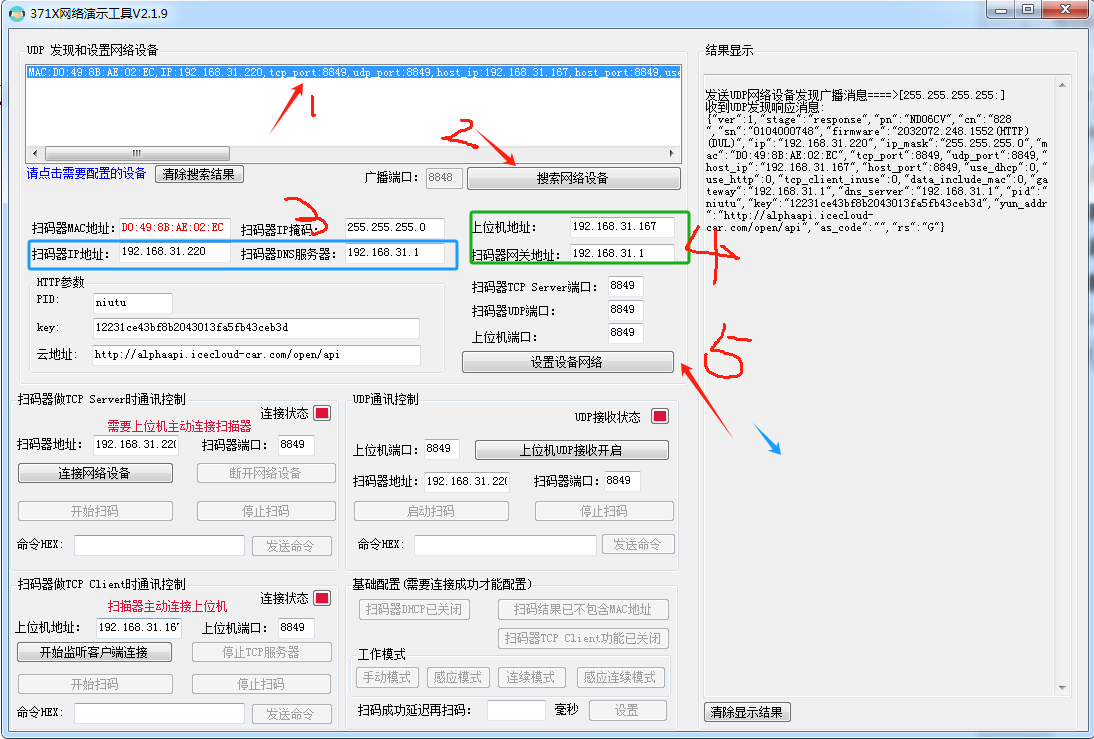Click the PID field containing niutu
Viewport: 1094px width, 739px height.
133,302
